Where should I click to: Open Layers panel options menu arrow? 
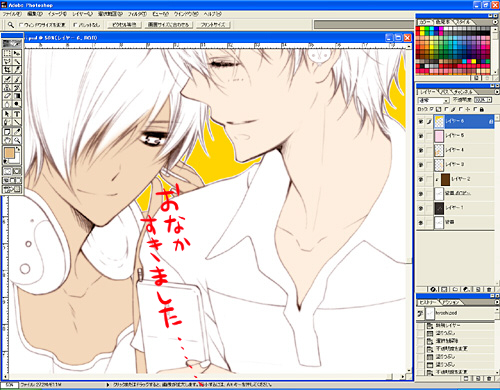(497, 92)
